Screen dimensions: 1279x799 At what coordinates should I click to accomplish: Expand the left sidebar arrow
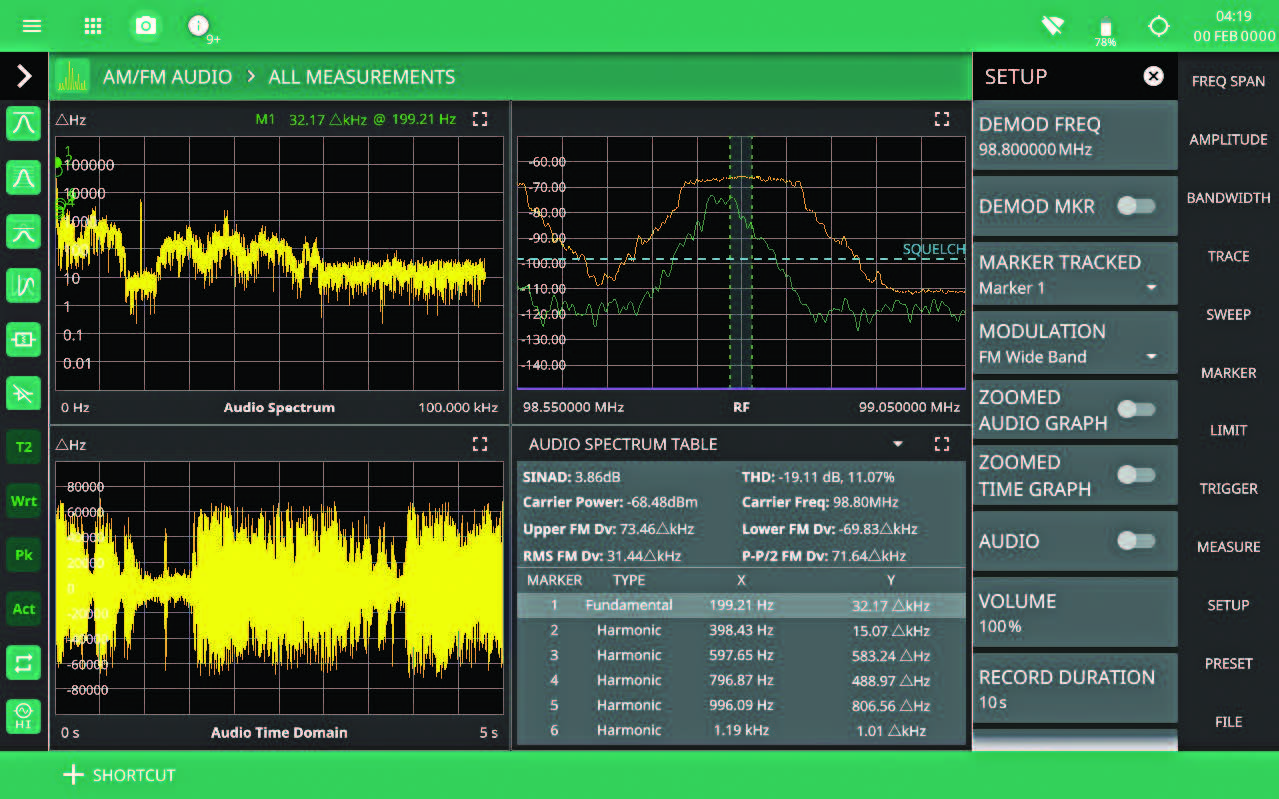[x=24, y=76]
